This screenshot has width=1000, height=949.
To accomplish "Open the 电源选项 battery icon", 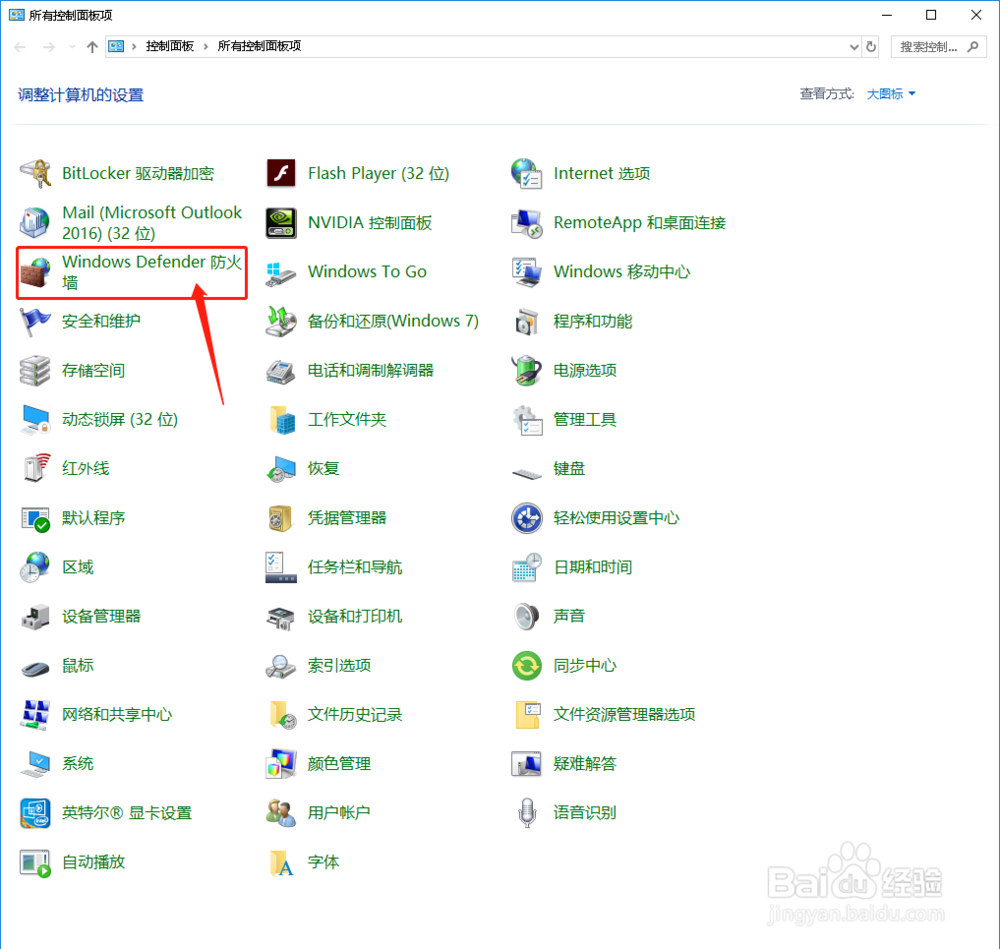I will coord(526,371).
